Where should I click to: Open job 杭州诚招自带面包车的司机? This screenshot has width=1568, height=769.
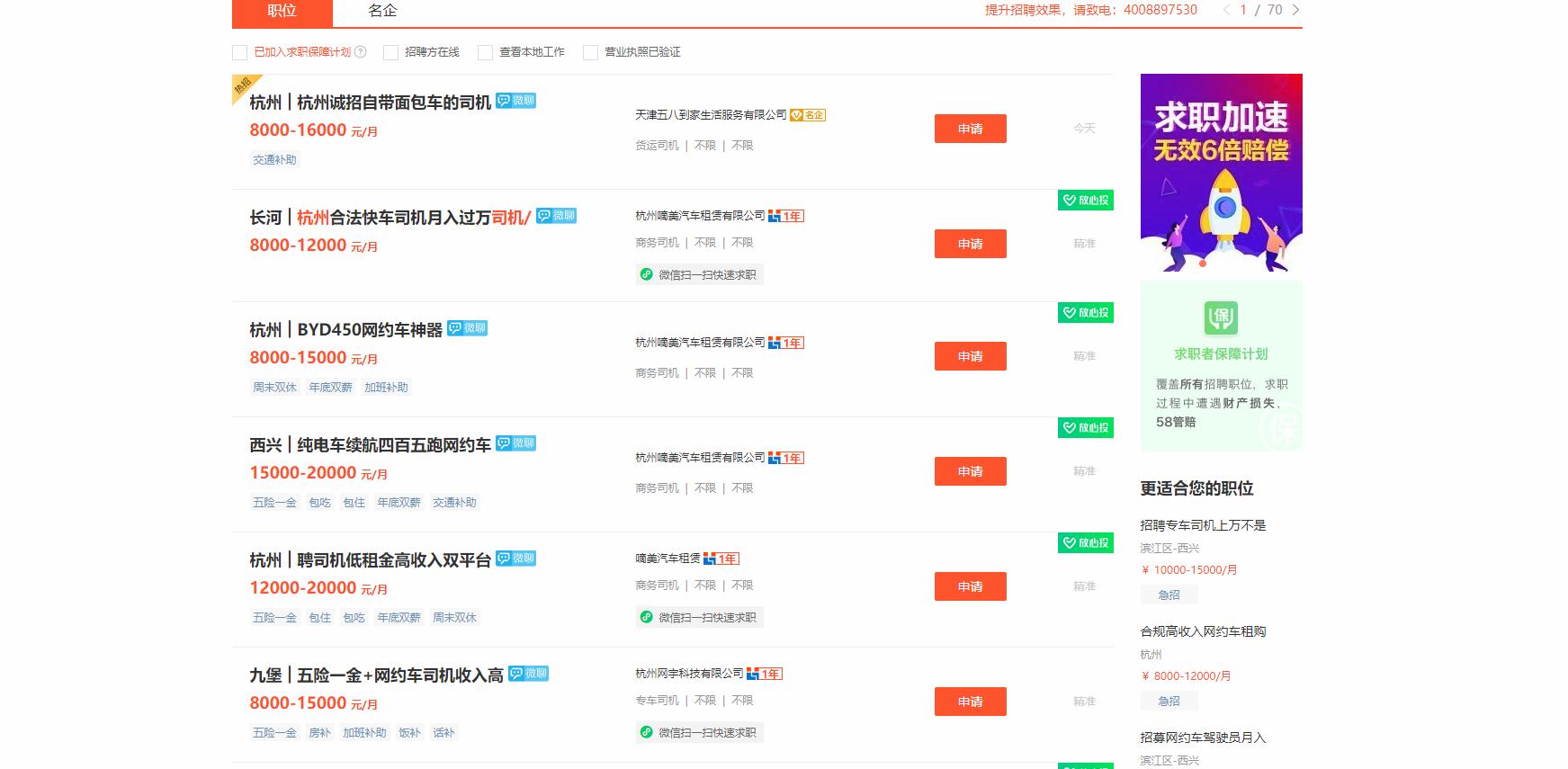(x=370, y=103)
